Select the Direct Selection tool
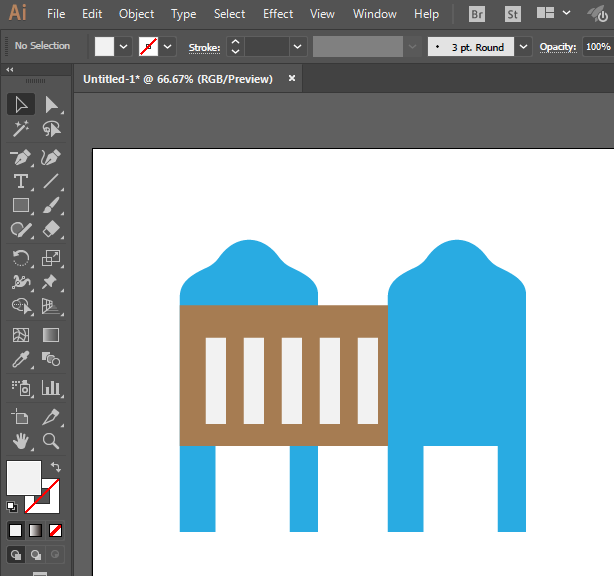Viewport: 614px width, 576px height. [x=51, y=104]
